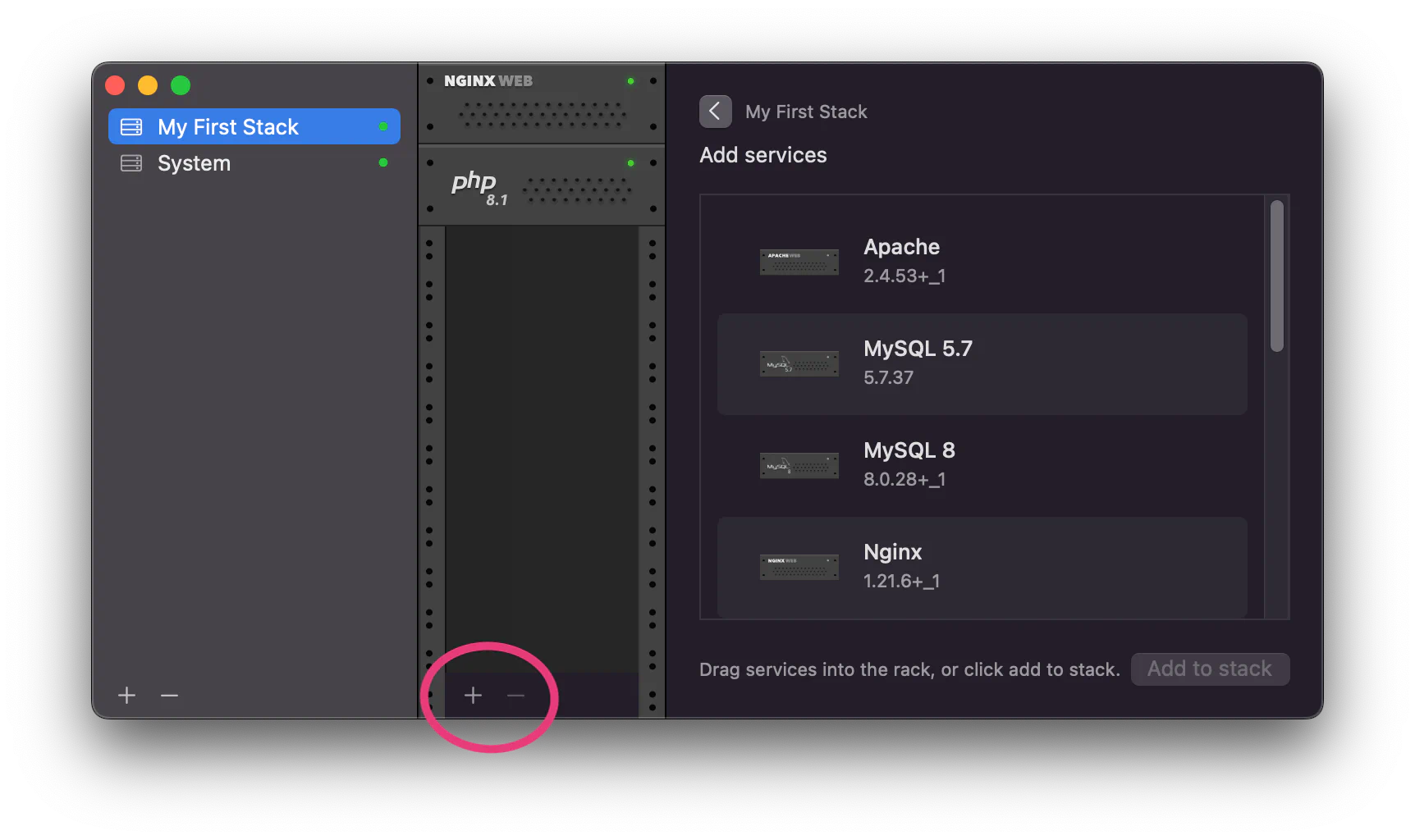Click the green status dot on My First Stack

pyautogui.click(x=383, y=126)
